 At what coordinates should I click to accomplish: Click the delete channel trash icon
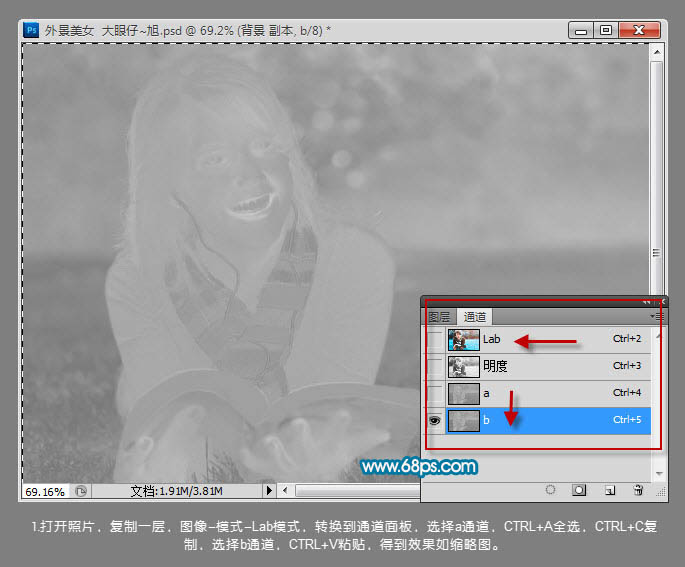coord(638,490)
